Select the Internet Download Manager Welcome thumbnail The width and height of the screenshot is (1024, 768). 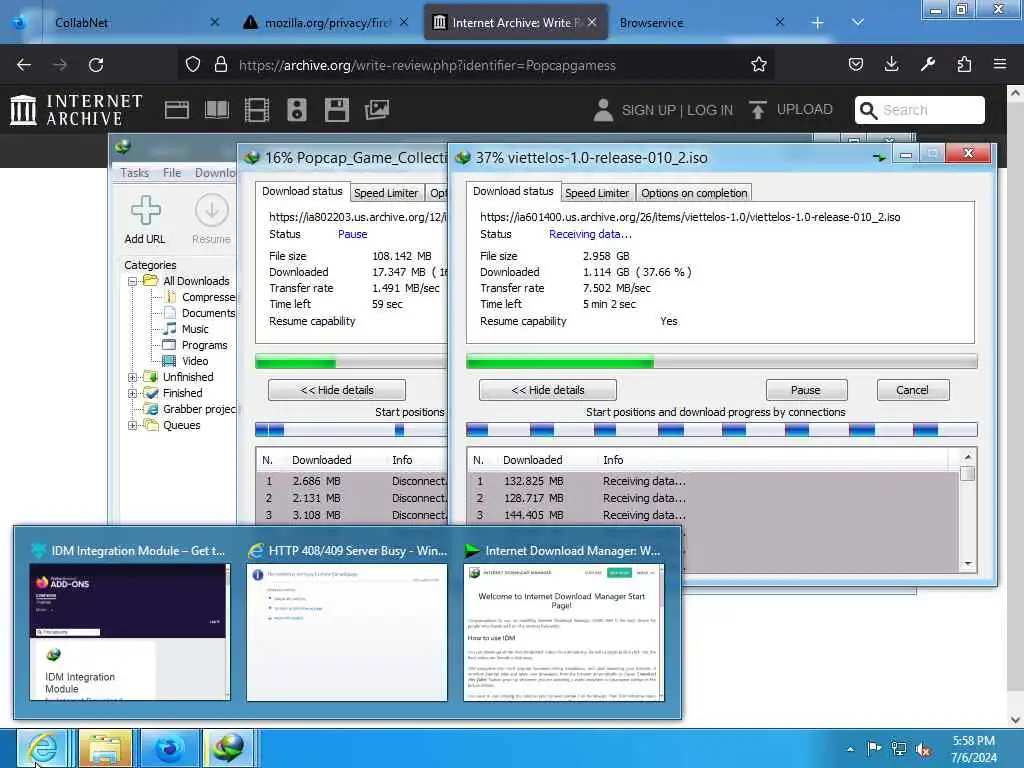click(x=564, y=623)
